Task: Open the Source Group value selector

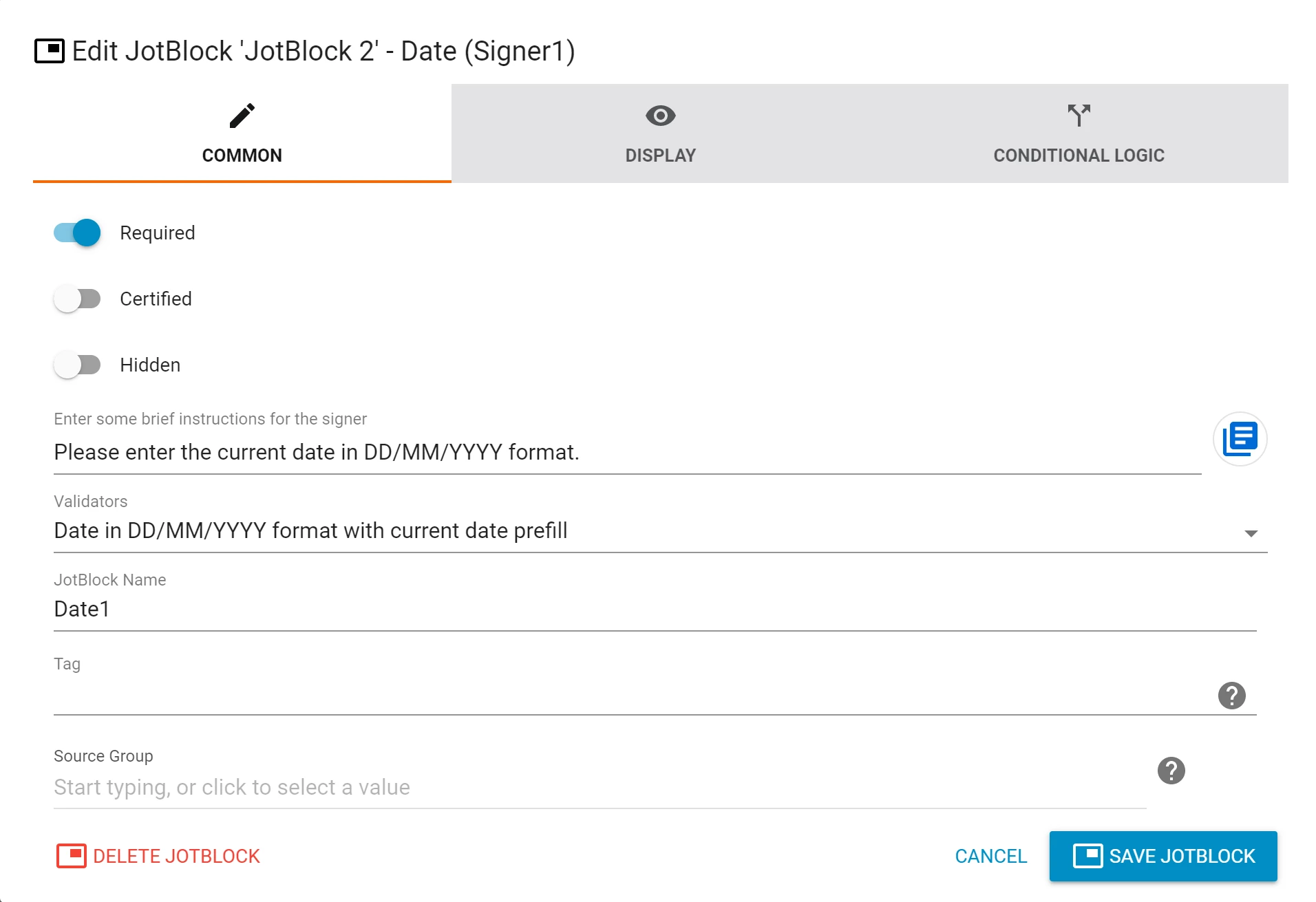Action: tap(599, 787)
